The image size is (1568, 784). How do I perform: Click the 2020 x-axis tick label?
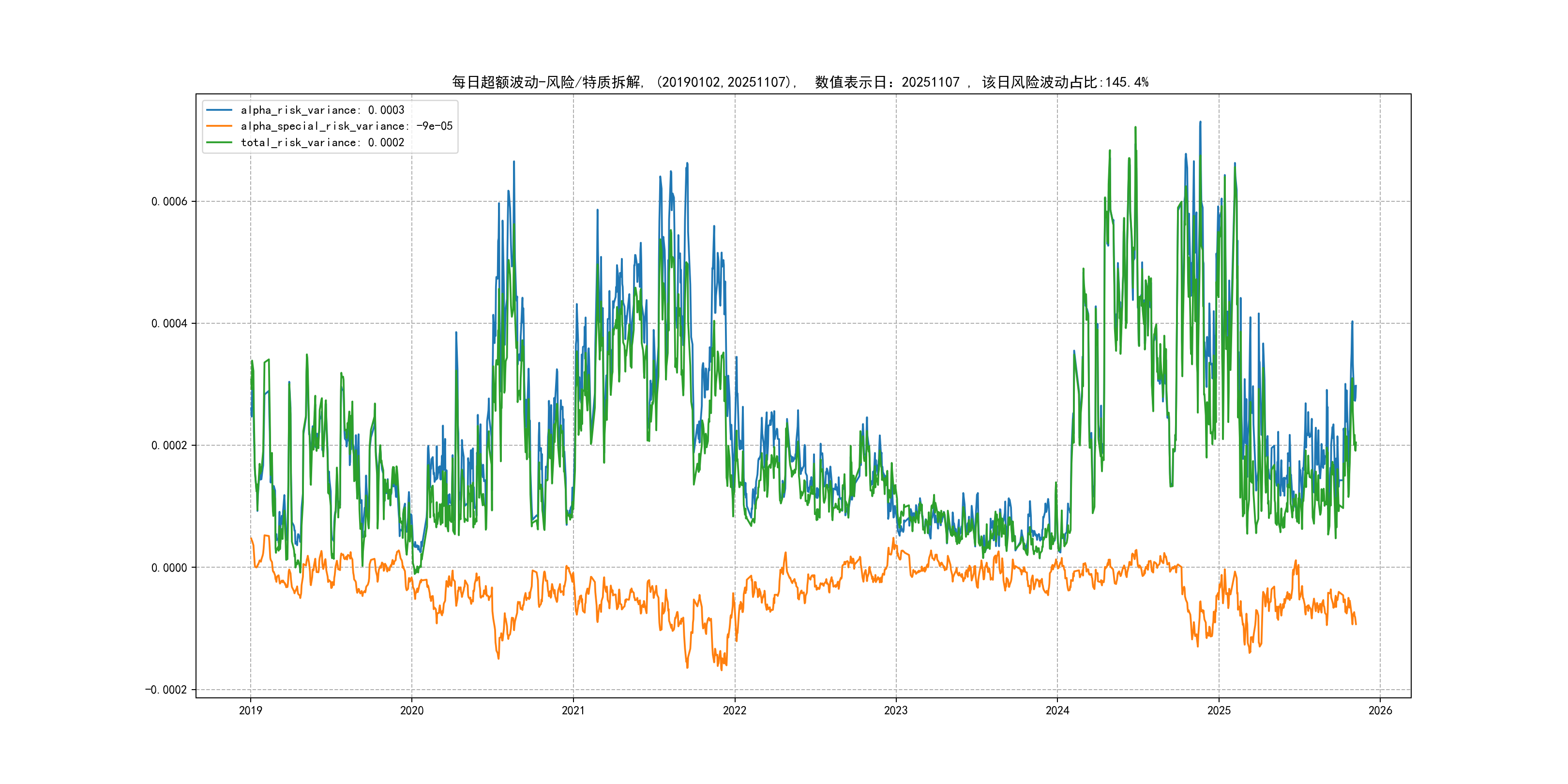(x=411, y=710)
